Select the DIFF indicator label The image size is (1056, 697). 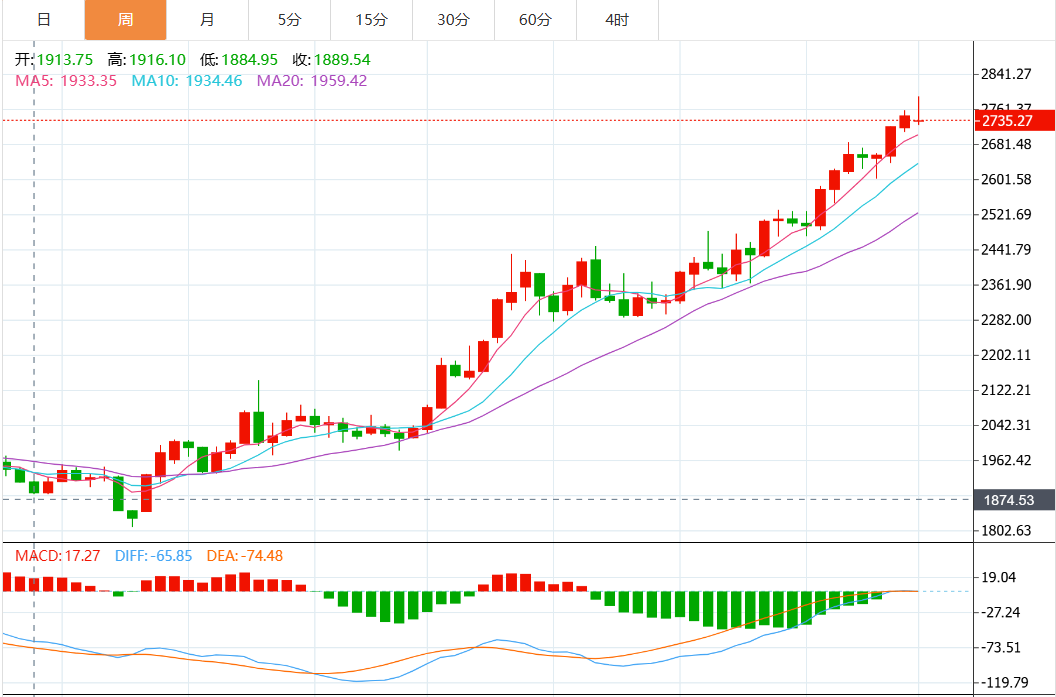[155, 556]
